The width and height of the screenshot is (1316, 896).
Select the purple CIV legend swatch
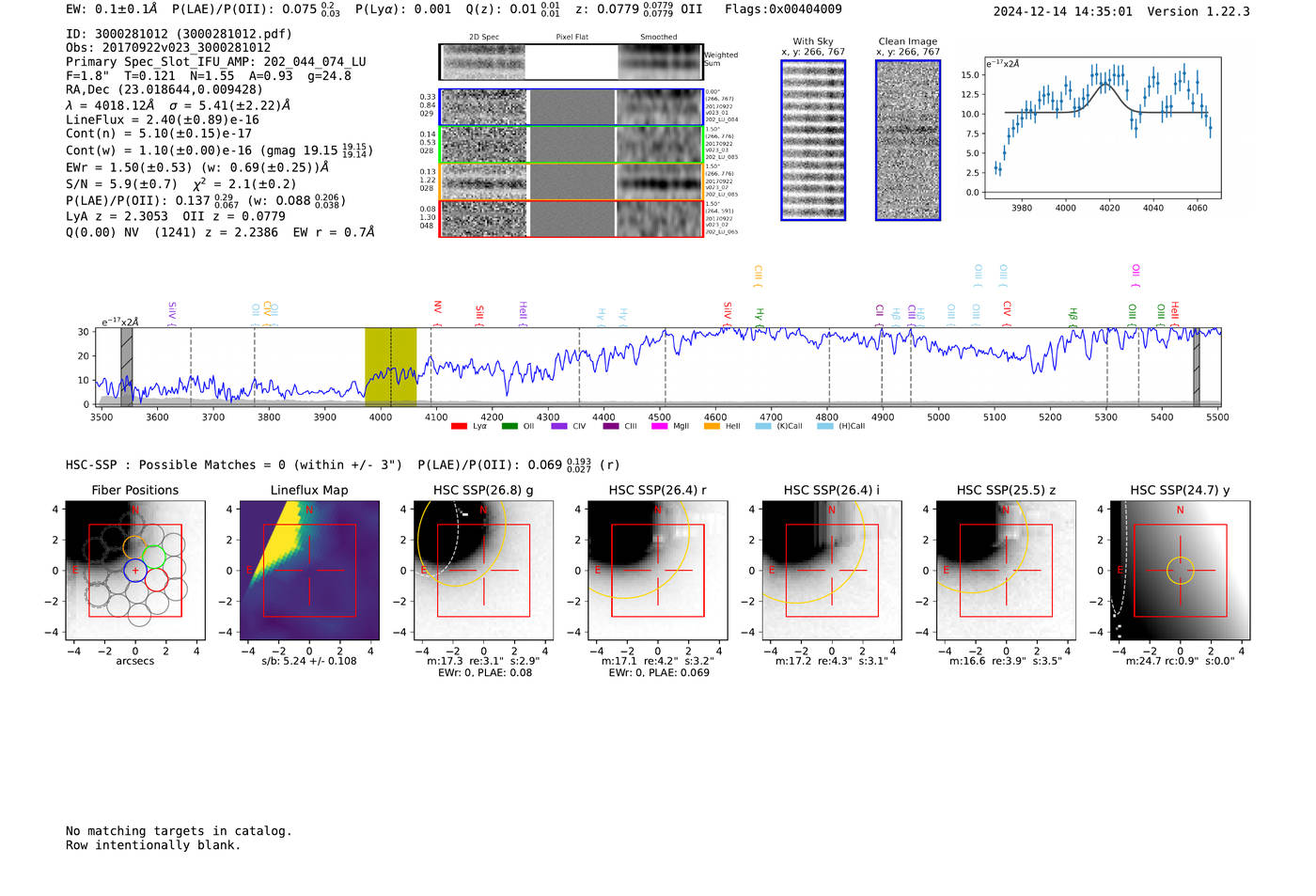coord(559,426)
